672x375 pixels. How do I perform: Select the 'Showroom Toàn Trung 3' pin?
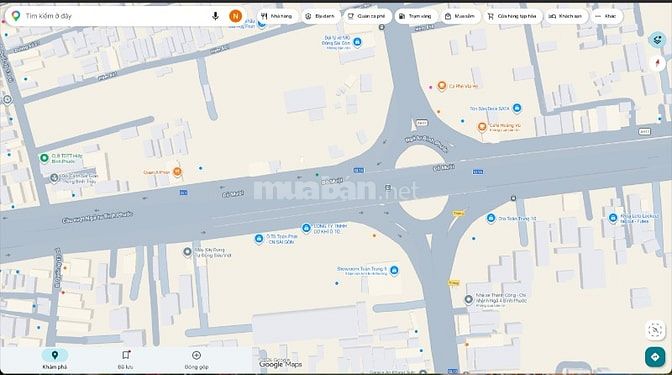tap(394, 270)
